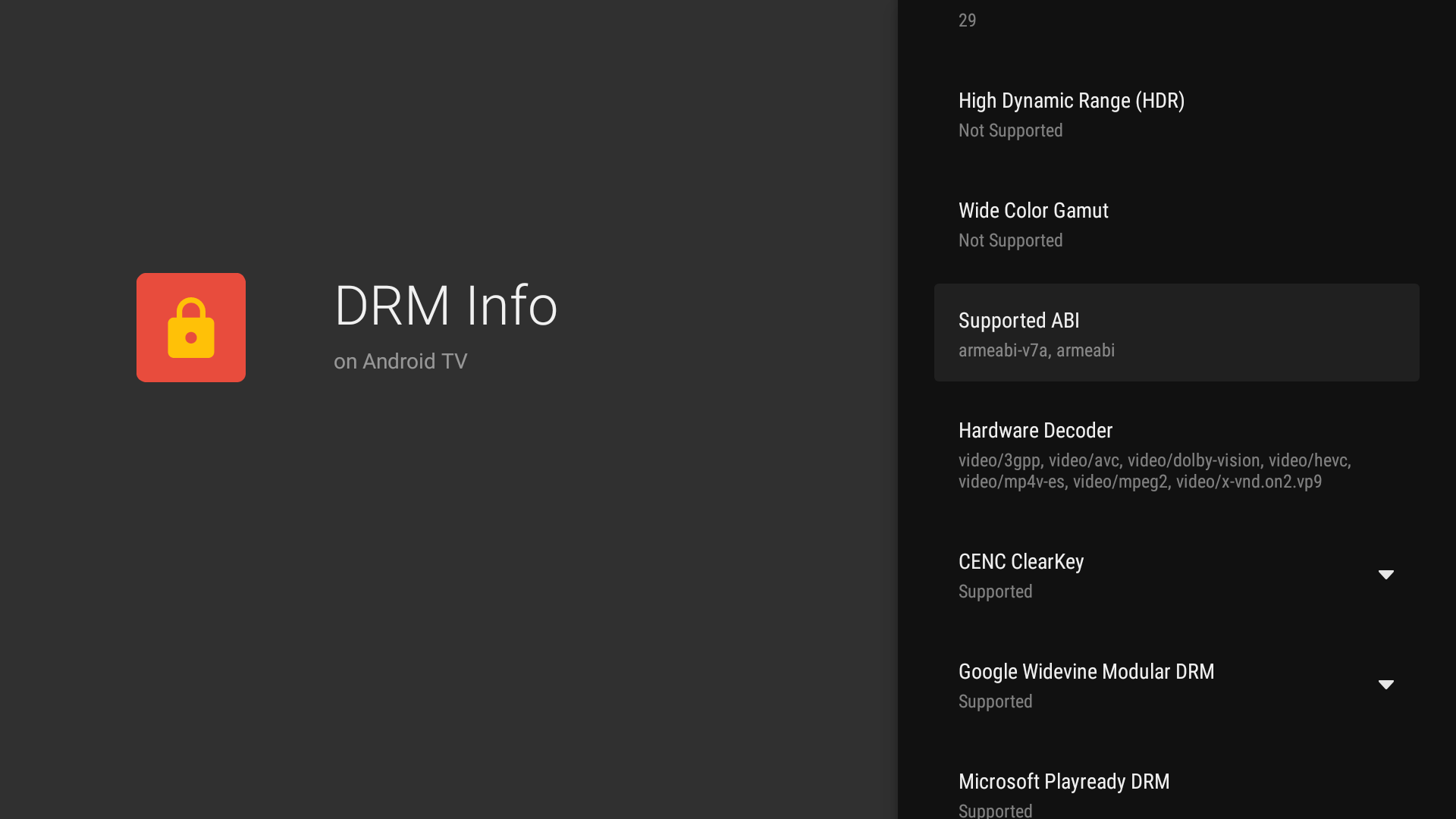Select the armeabi-v7a value text
This screenshot has height=819, width=1456.
coord(1037,350)
